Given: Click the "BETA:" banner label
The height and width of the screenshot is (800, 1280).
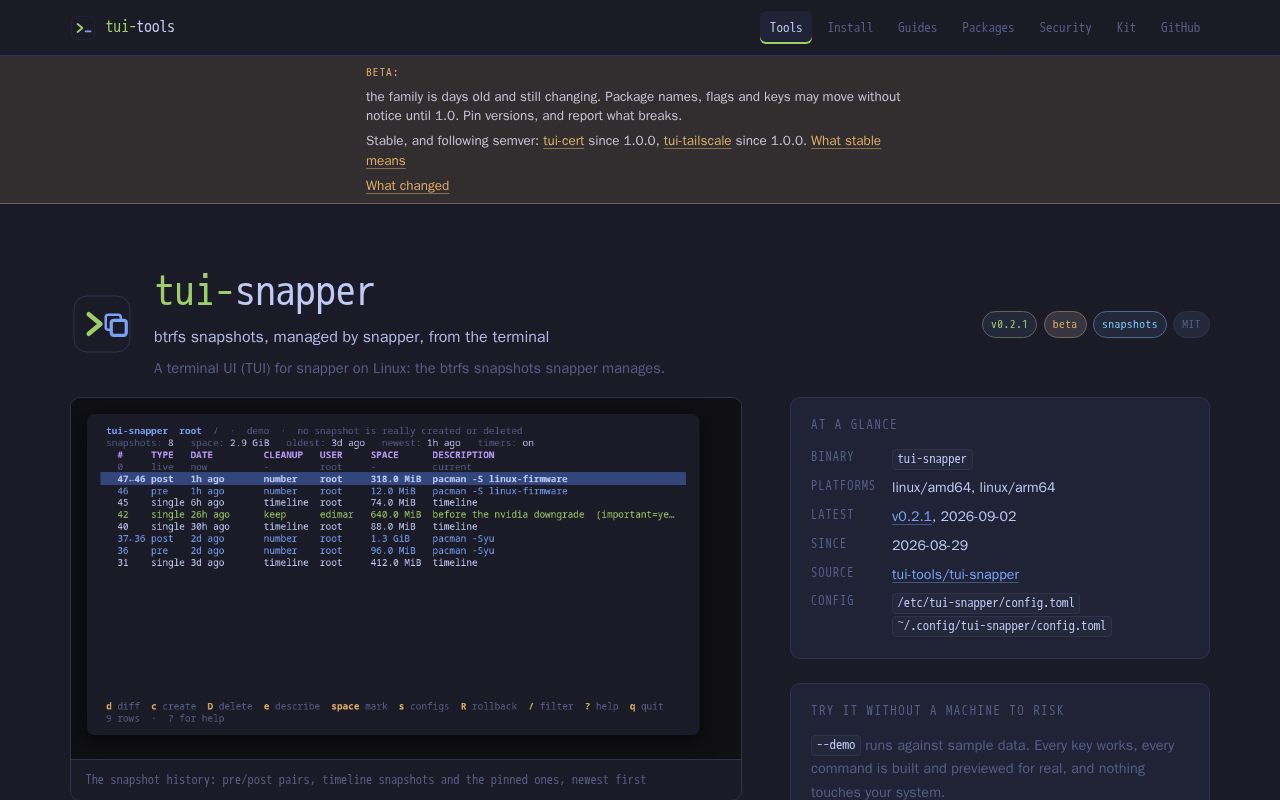Looking at the screenshot, I should 382,72.
